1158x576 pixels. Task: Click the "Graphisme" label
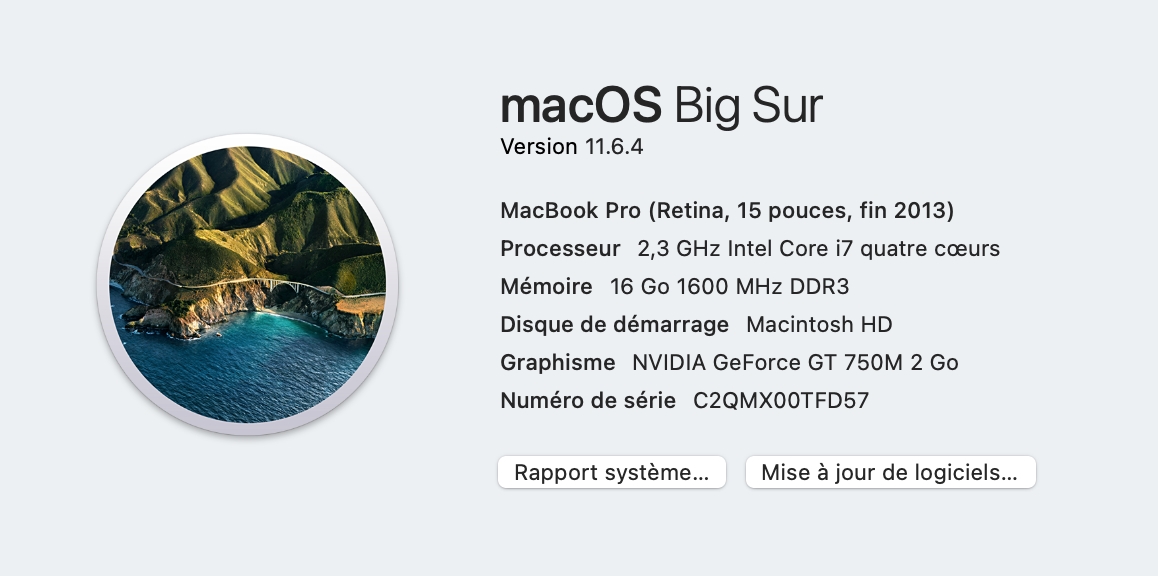click(557, 363)
